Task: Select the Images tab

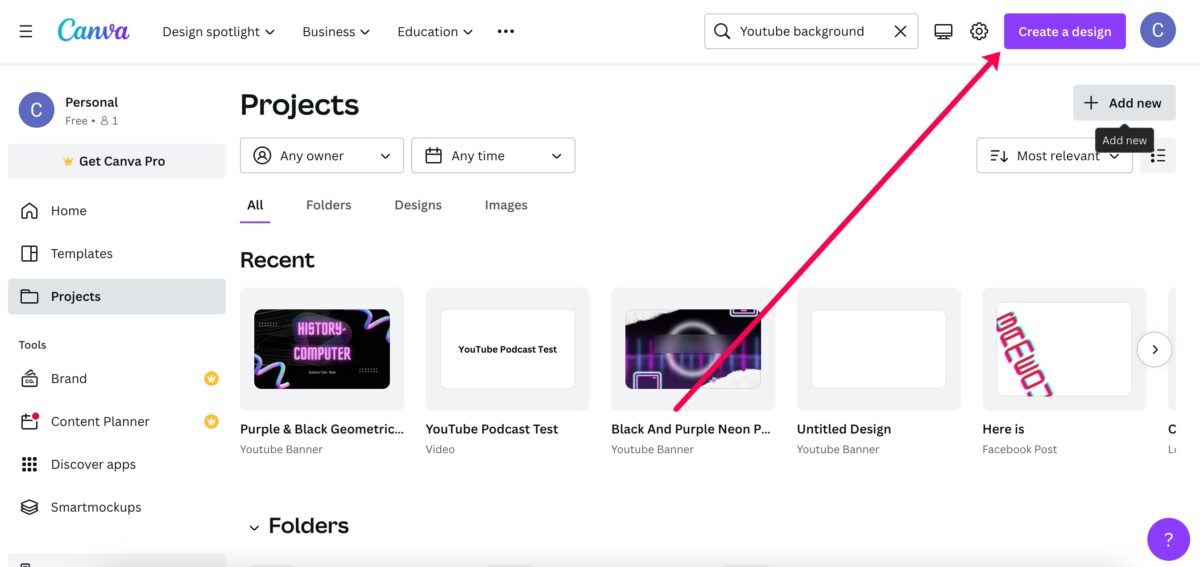Action: [x=506, y=205]
